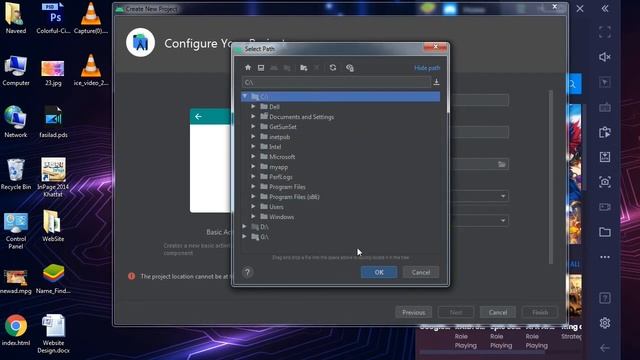
Task: Open BlueStacks media folder icon
Action: (605, 232)
